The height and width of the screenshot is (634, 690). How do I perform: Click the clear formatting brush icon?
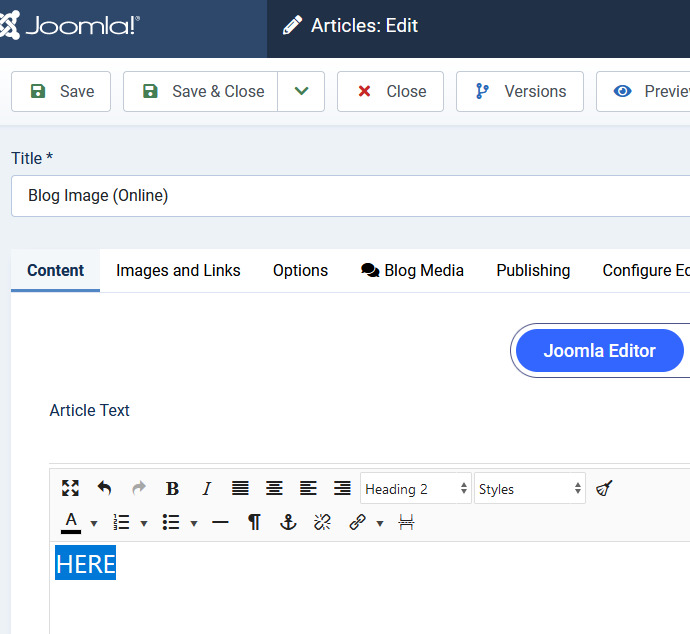pos(604,488)
